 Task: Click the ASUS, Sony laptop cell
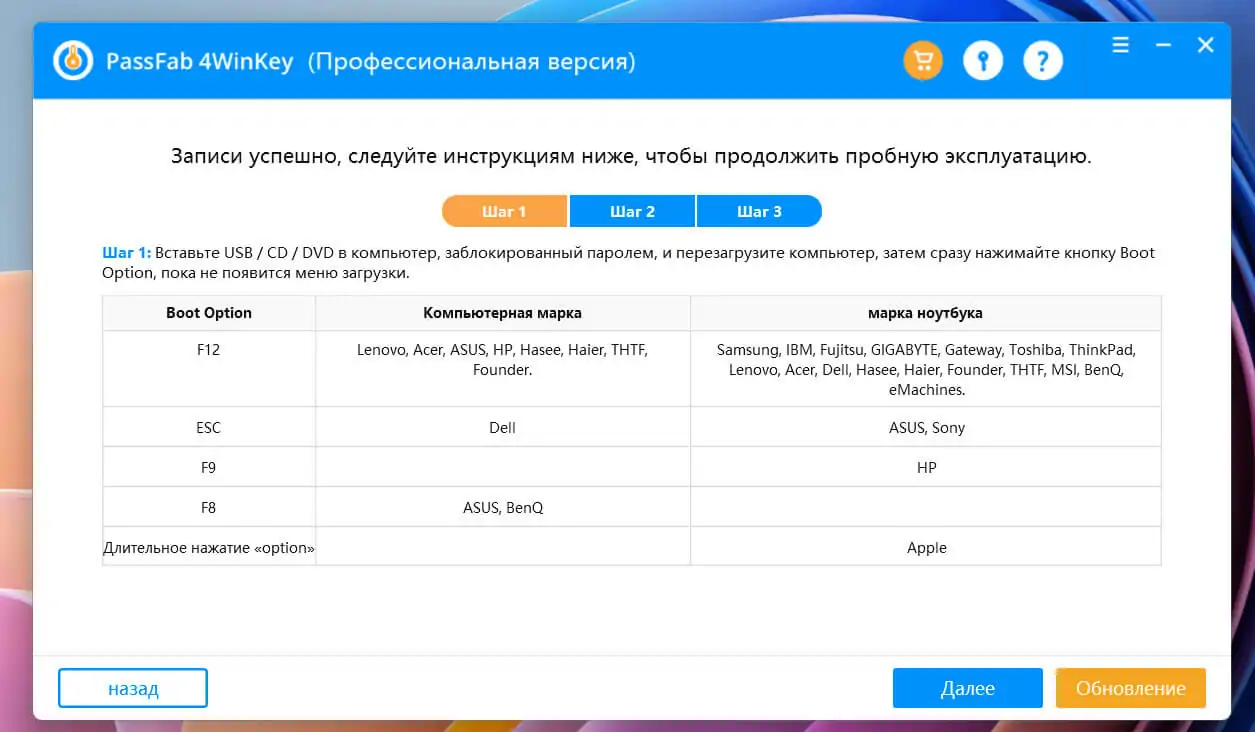[926, 427]
